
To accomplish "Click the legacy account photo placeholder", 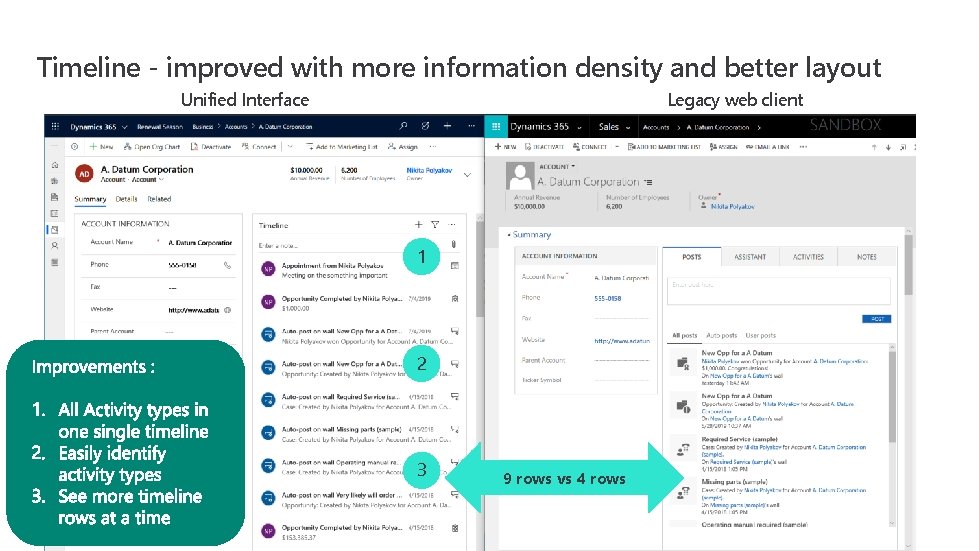I will [x=520, y=176].
